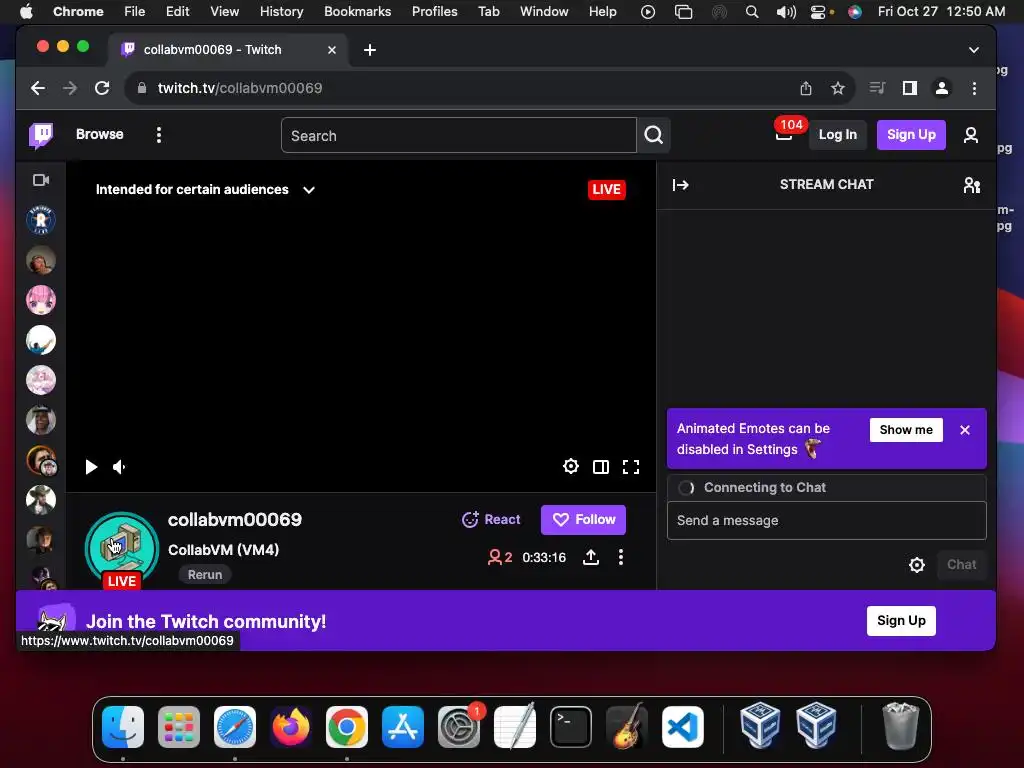
Task: Click the stream title CollabVM (VM4)
Action: [223, 550]
